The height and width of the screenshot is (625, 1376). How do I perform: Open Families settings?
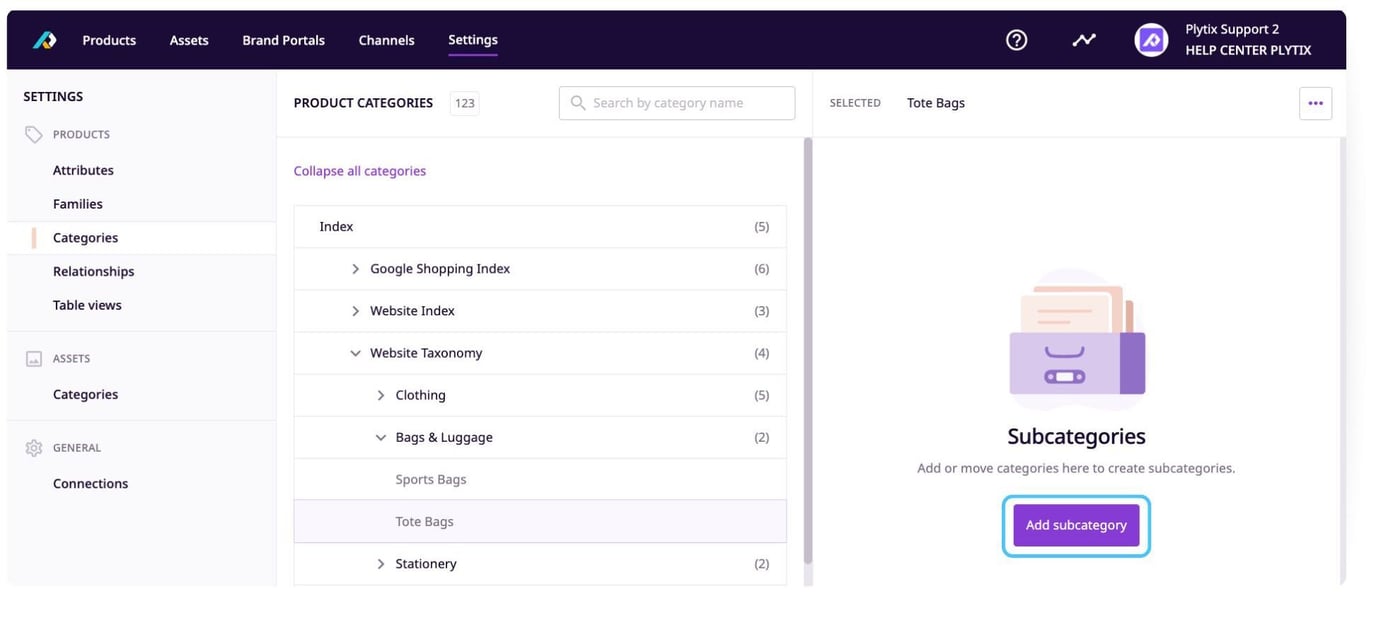(x=78, y=204)
